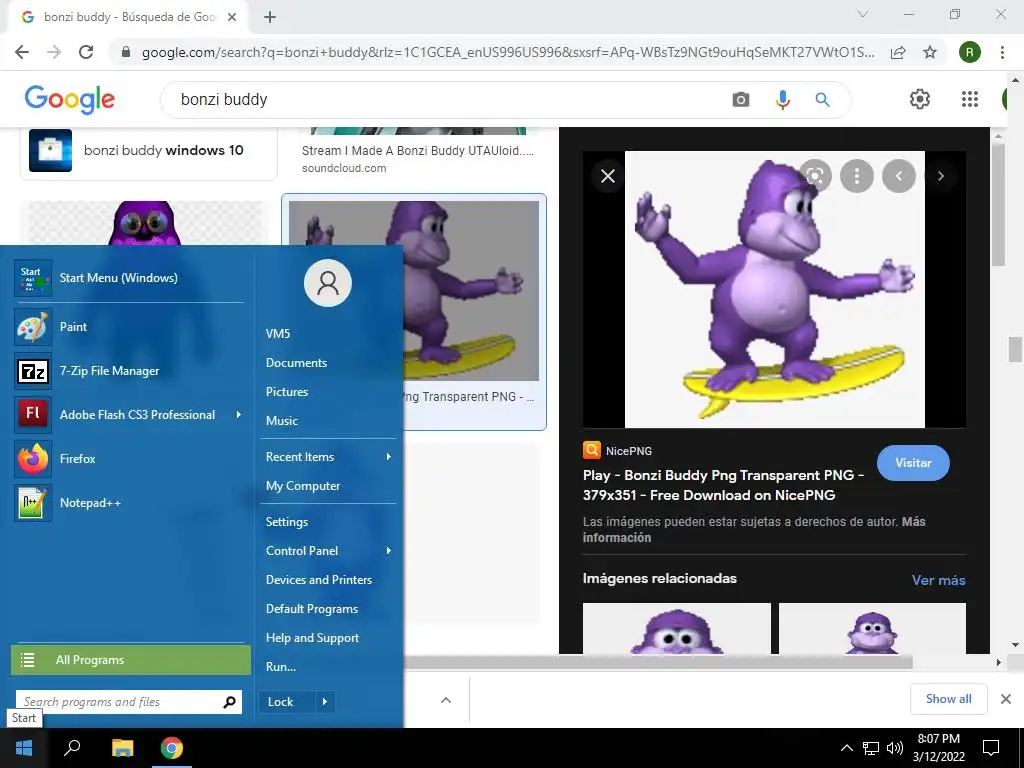Open Pictures from start menu
Viewport: 1024px width, 768px height.
point(287,392)
